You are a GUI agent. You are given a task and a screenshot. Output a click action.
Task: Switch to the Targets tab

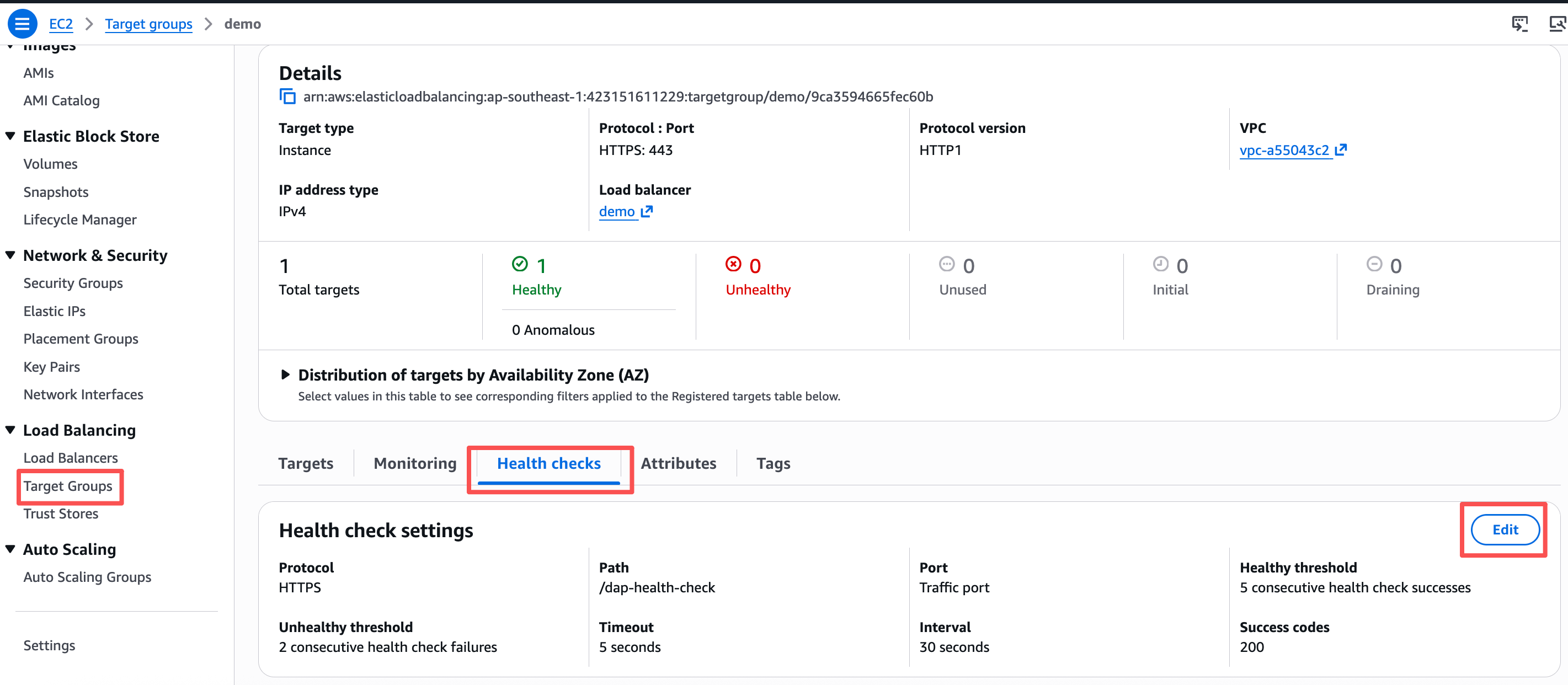click(x=306, y=464)
